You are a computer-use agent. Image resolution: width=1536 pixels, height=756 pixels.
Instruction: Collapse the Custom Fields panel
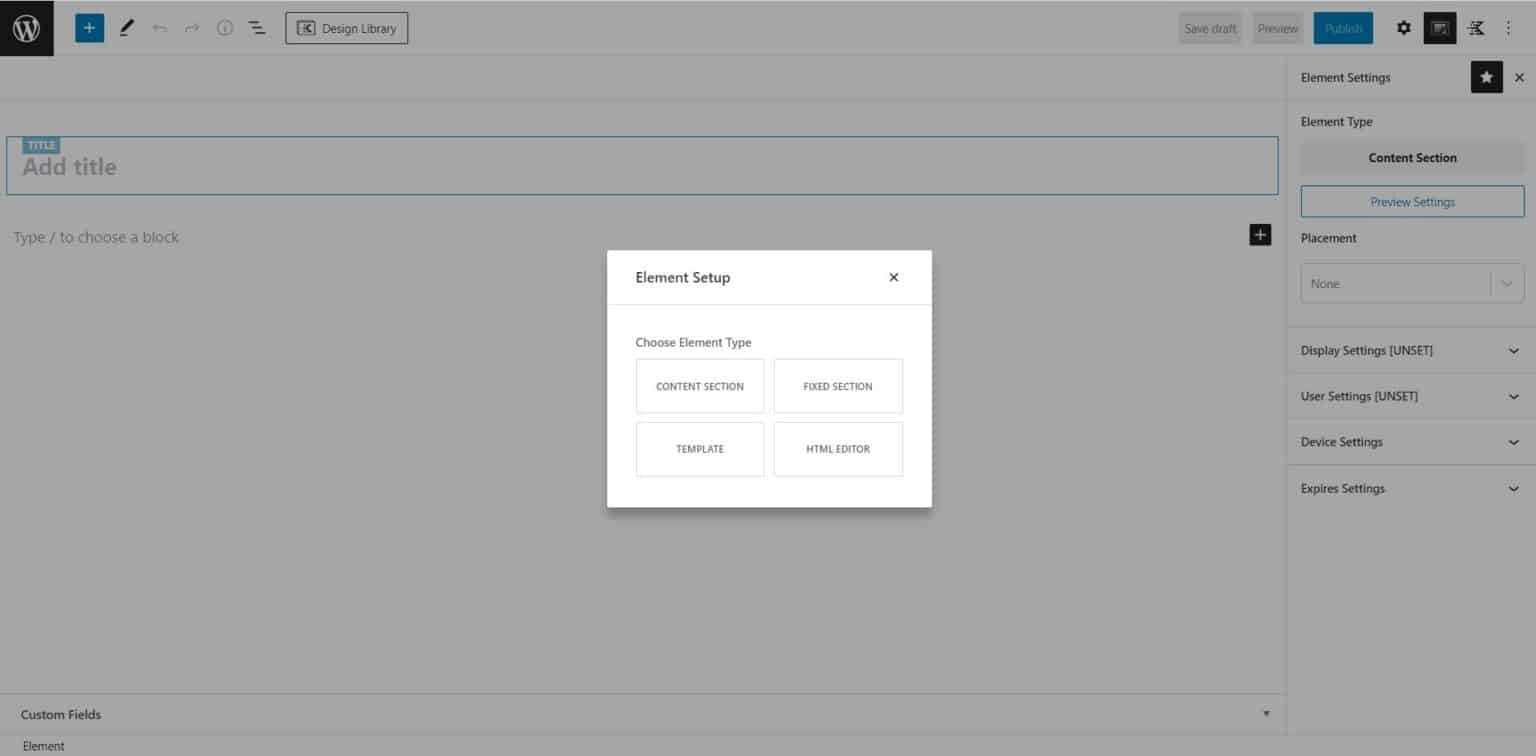point(1266,714)
